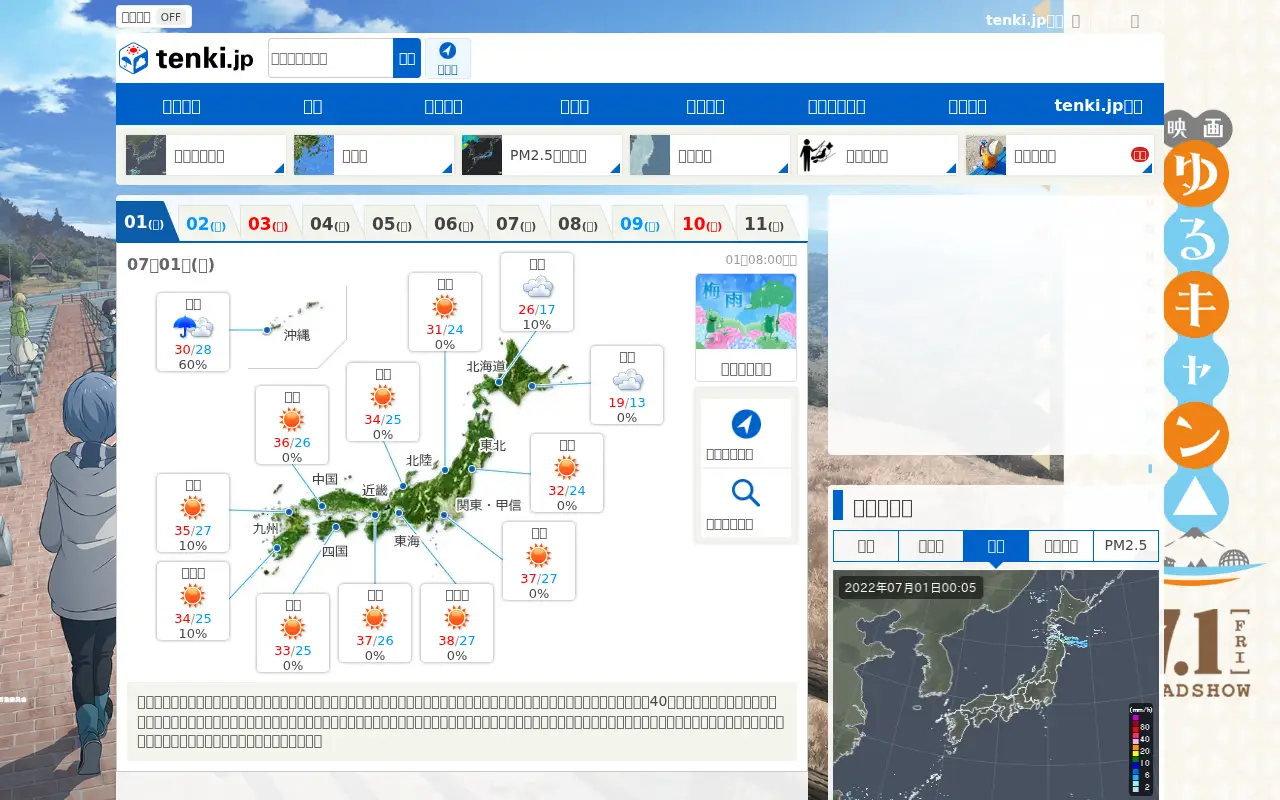This screenshot has height=800, width=1280.
Task: Select the 09 date tab
Action: [640, 224]
